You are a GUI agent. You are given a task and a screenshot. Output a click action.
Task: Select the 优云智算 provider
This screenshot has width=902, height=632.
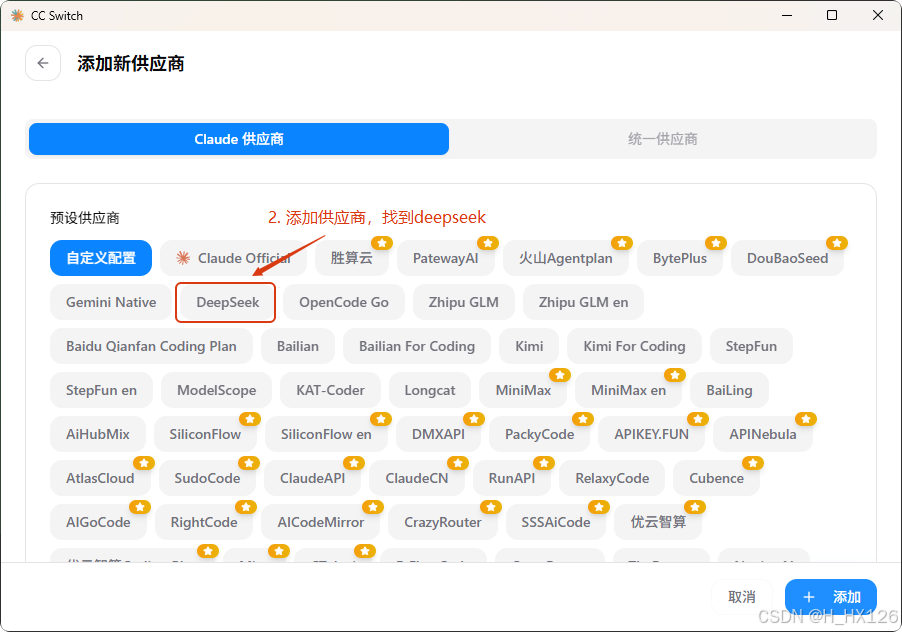click(658, 522)
